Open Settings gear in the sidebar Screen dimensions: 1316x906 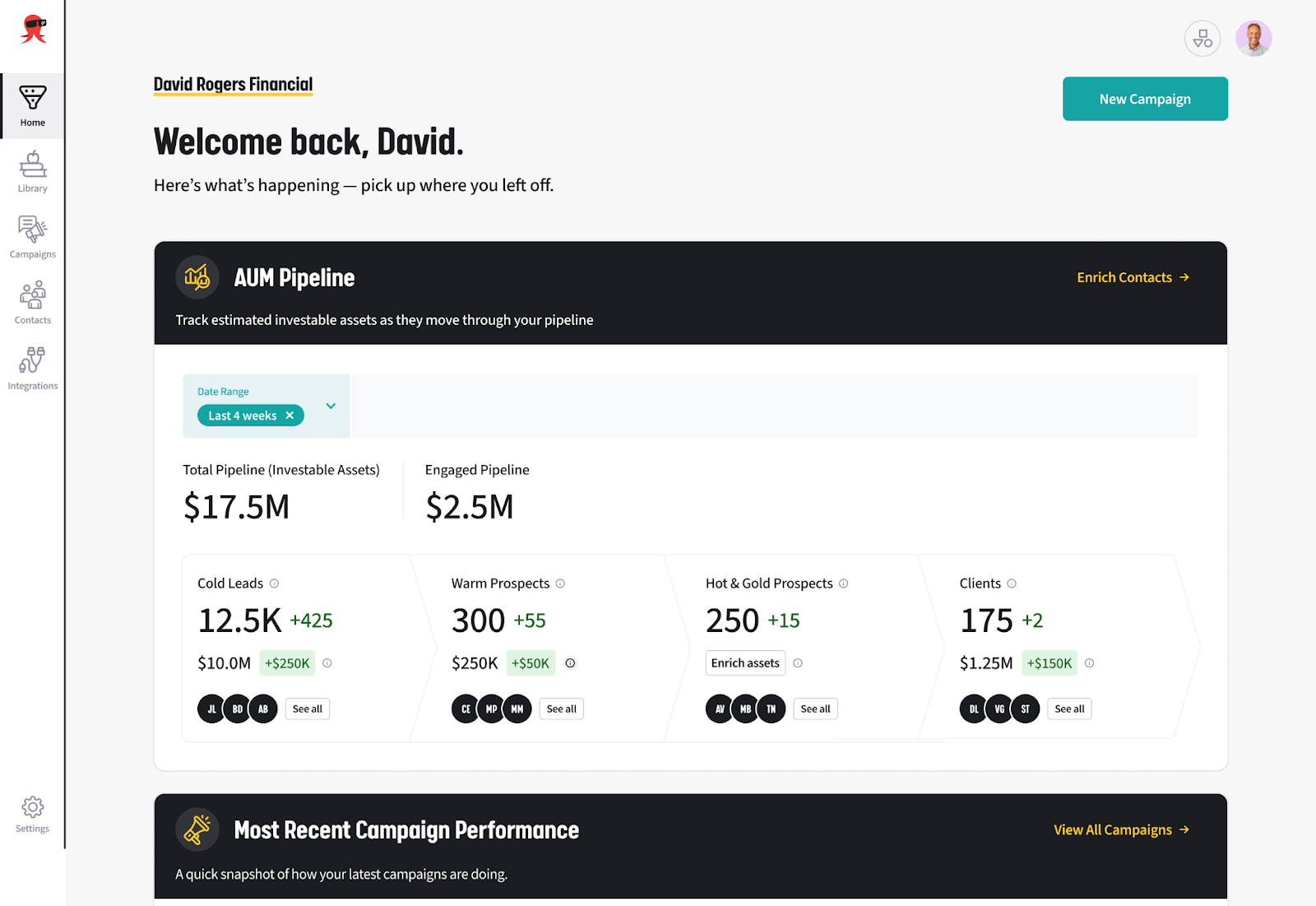coord(32,814)
